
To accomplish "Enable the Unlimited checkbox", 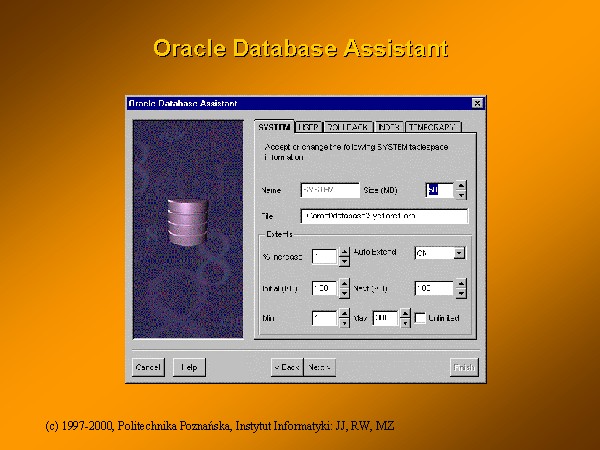I will click(420, 318).
